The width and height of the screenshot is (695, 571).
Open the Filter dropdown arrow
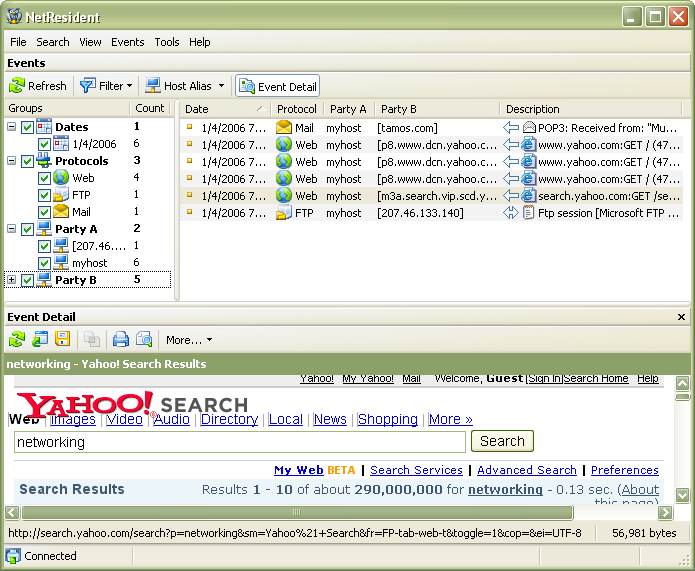(x=129, y=86)
